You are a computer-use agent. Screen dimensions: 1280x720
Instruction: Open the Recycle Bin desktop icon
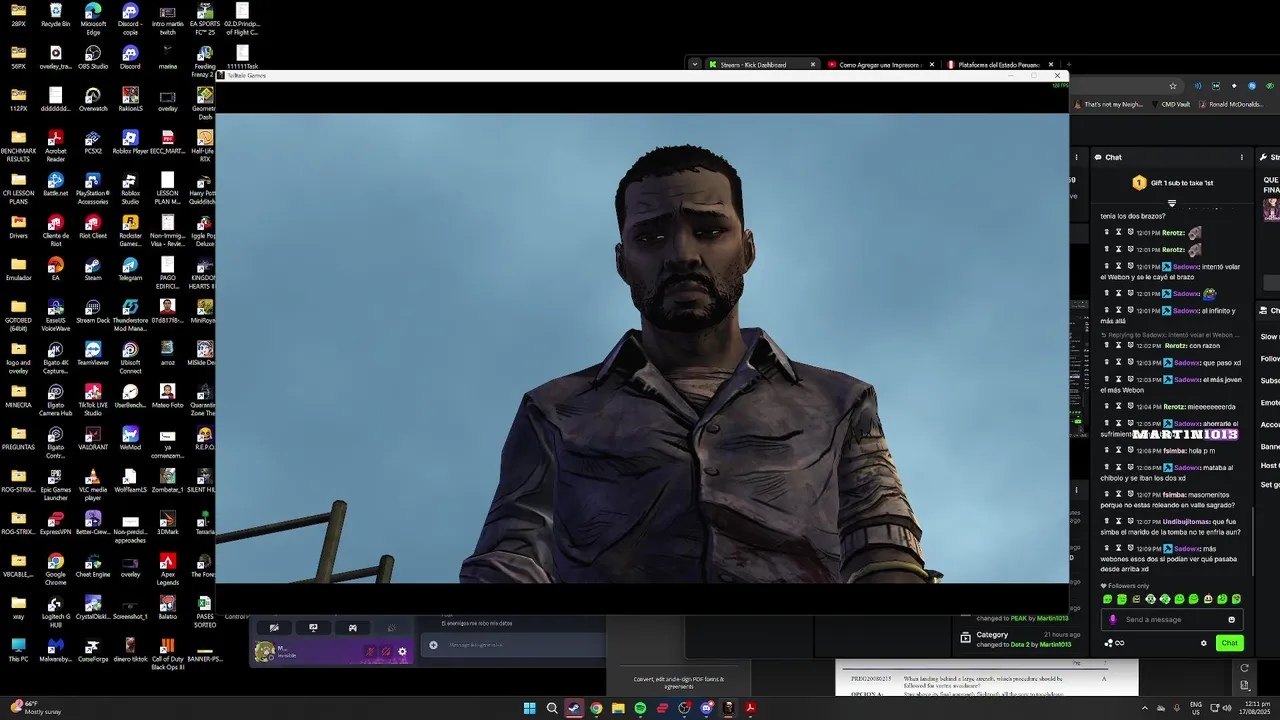coord(56,16)
